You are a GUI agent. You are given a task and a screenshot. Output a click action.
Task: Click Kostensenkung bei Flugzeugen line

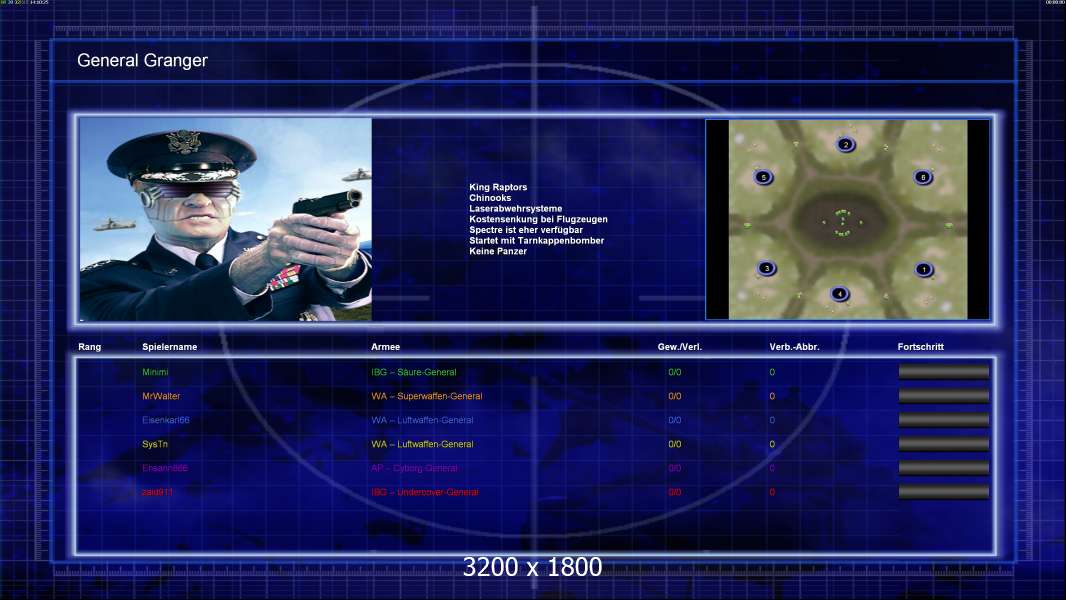538,219
